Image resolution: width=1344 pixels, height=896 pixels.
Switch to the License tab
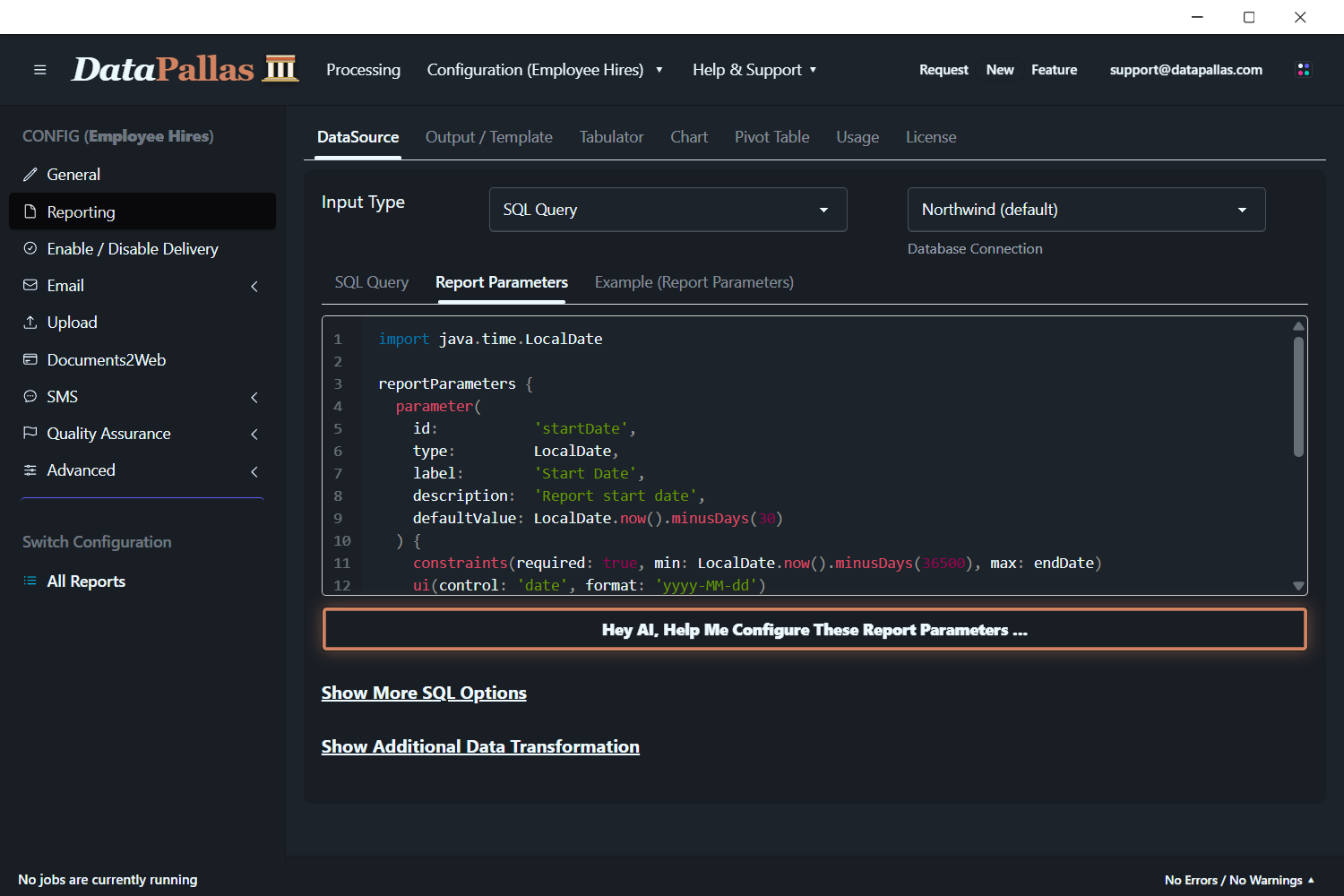(x=931, y=137)
